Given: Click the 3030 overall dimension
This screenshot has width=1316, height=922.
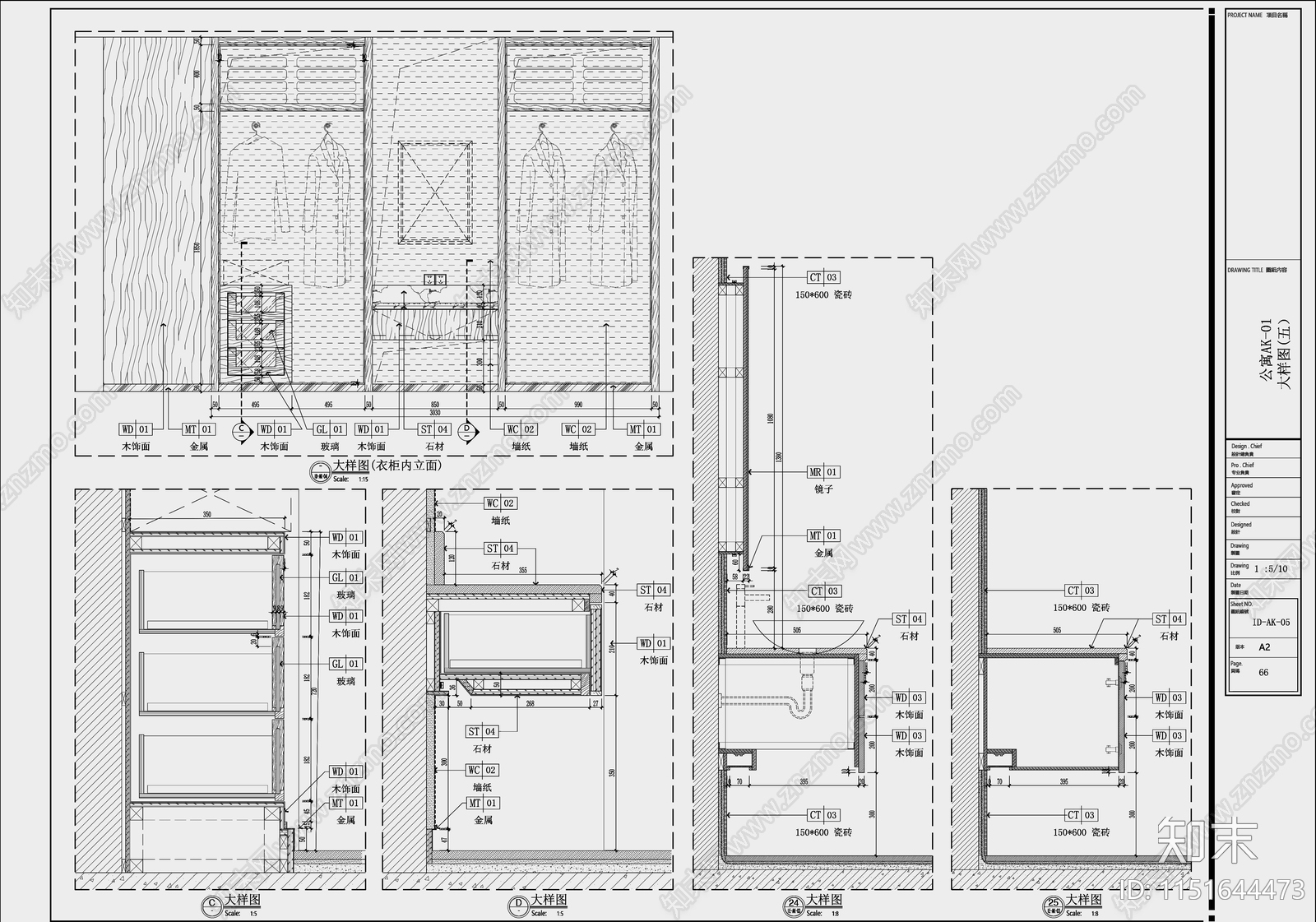Looking at the screenshot, I should point(436,413).
